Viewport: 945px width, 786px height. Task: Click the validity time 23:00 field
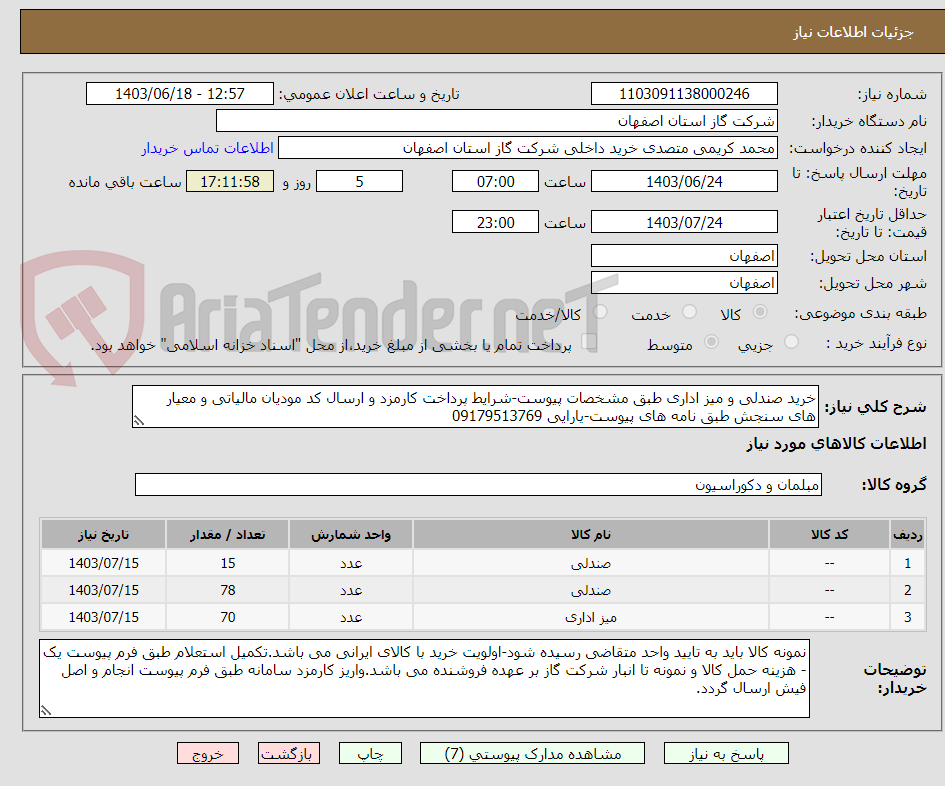click(495, 222)
